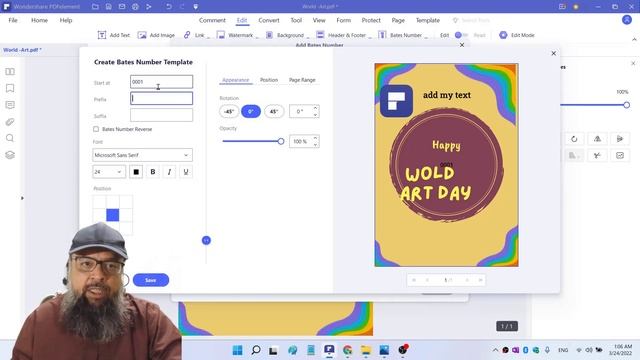
Task: Close the Create Bates Number Template dialog
Action: pos(553,53)
